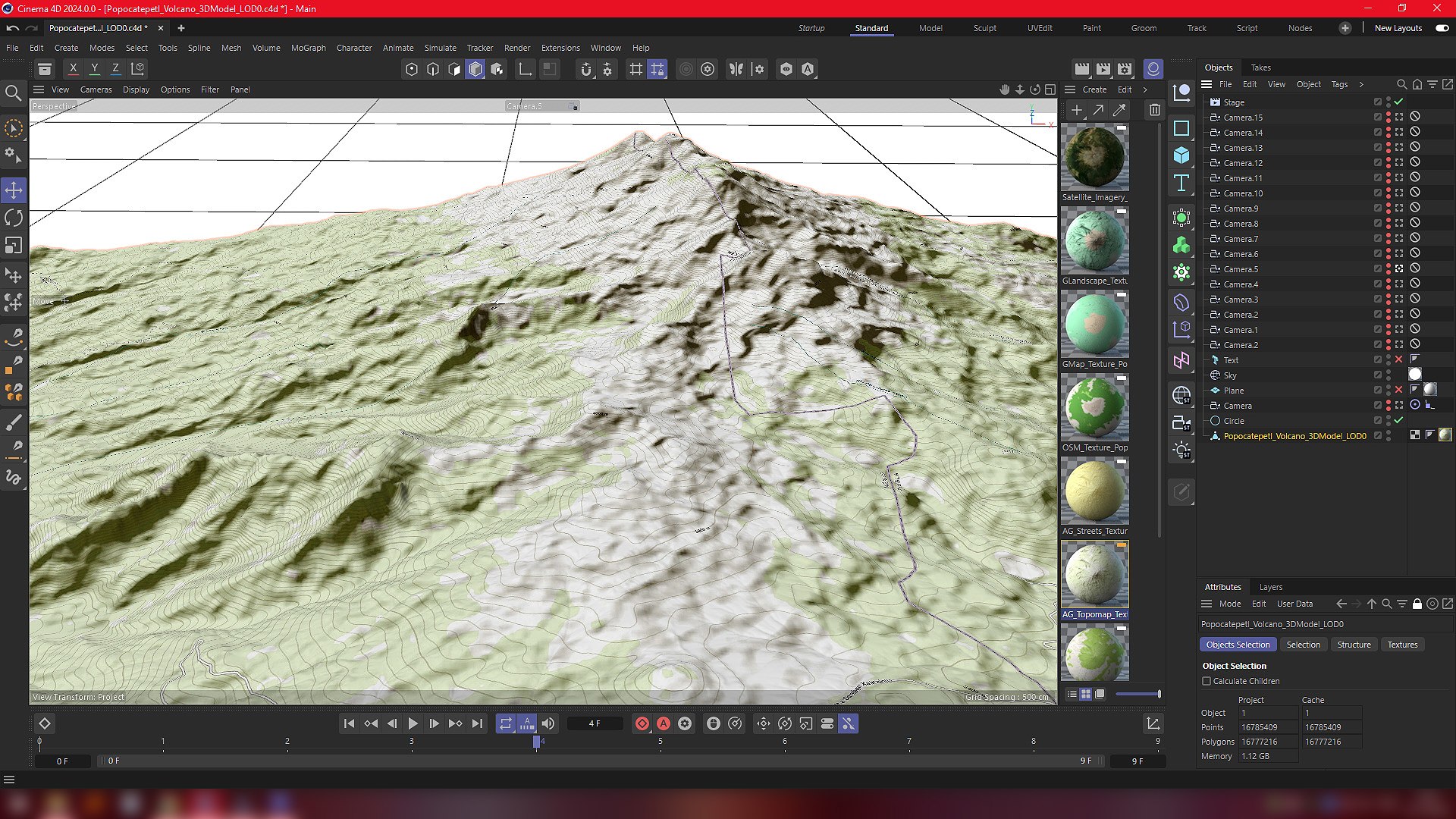Open Material Manager hamburger menu beside Create
This screenshot has width=1456, height=819.
click(x=1070, y=89)
